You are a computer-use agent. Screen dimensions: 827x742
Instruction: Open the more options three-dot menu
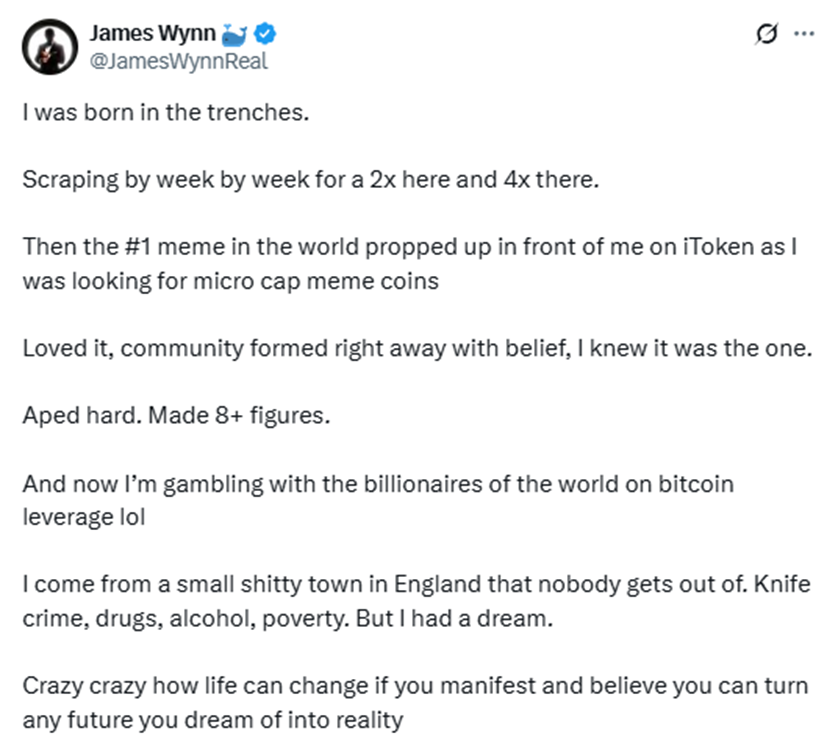point(803,34)
